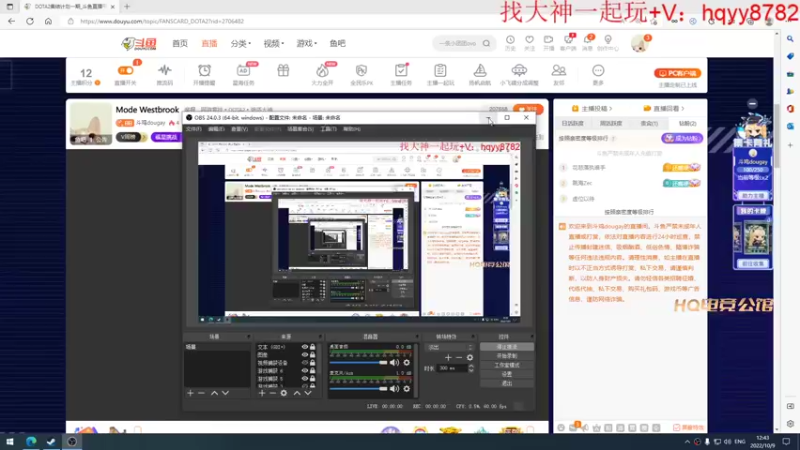Remove selected source with minus icon

coord(272,393)
